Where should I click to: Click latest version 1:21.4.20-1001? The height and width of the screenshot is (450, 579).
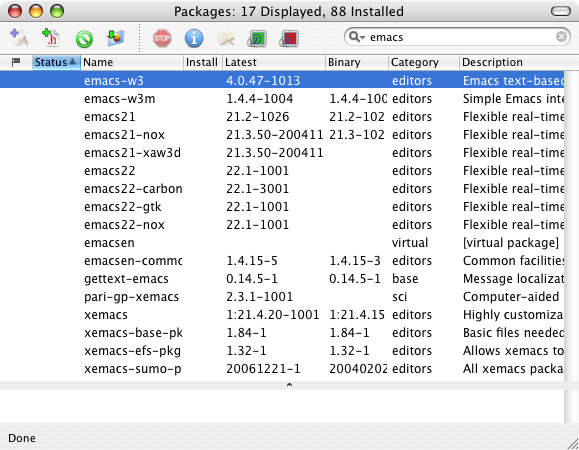click(x=273, y=315)
